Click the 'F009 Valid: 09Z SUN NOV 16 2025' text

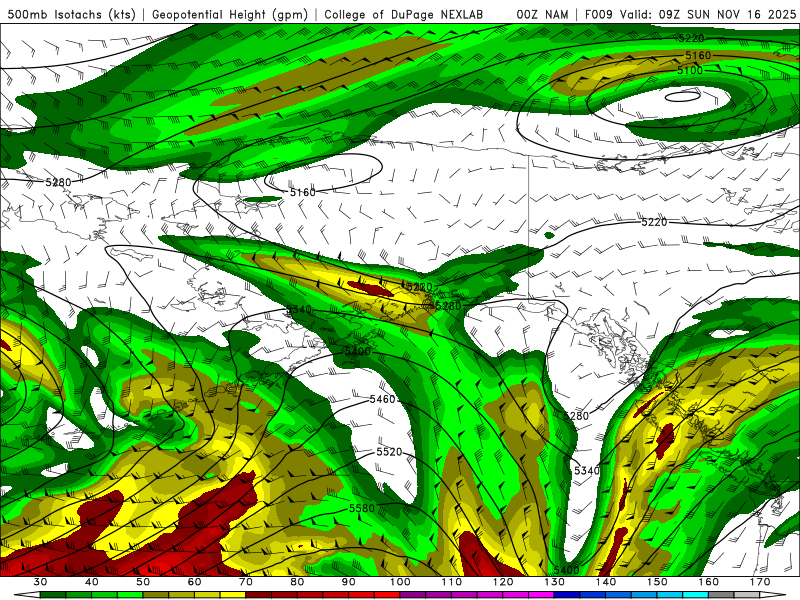click(690, 14)
